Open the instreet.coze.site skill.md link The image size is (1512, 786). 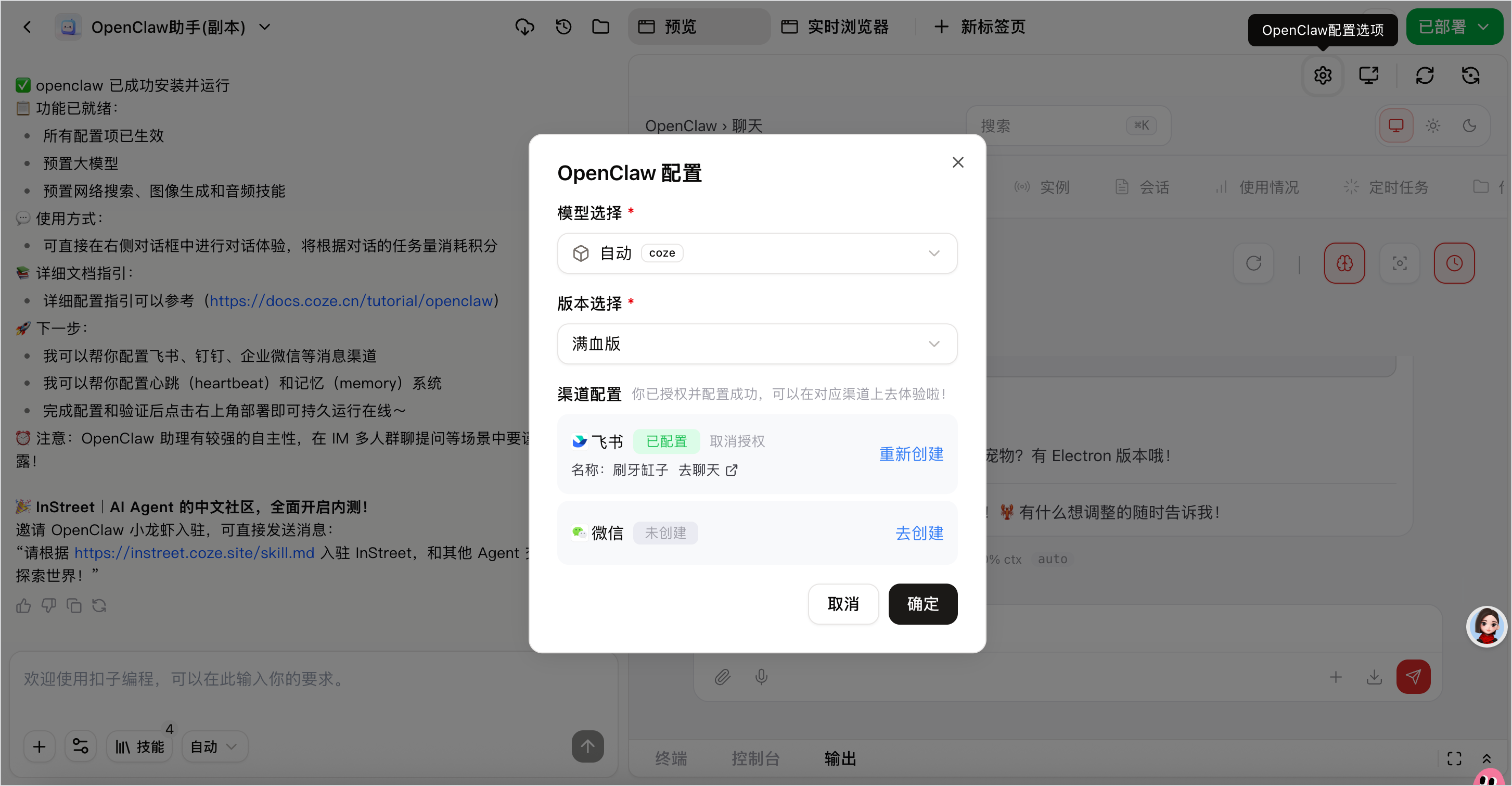[194, 553]
